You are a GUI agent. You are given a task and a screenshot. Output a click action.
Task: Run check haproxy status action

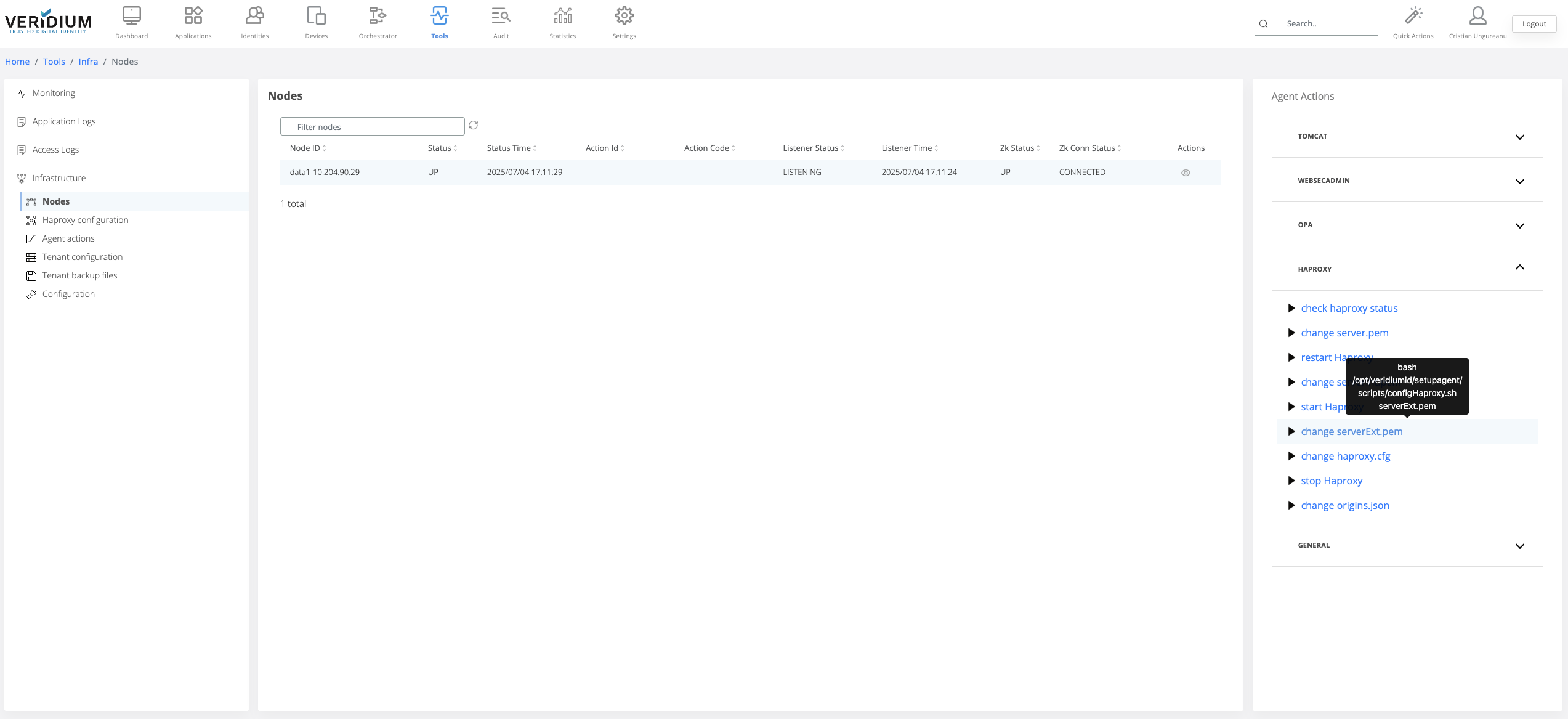1349,308
